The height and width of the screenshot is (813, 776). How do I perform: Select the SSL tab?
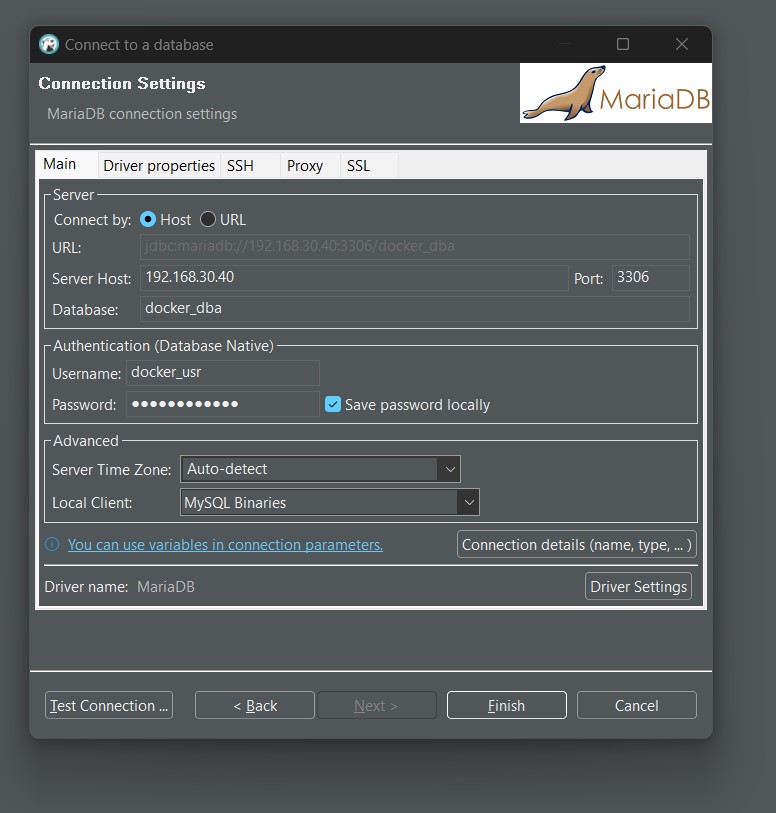(x=358, y=166)
